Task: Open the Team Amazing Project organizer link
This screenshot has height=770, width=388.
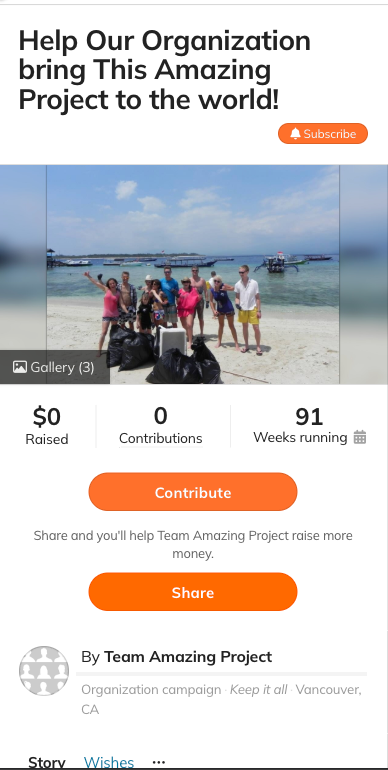Action: point(188,657)
